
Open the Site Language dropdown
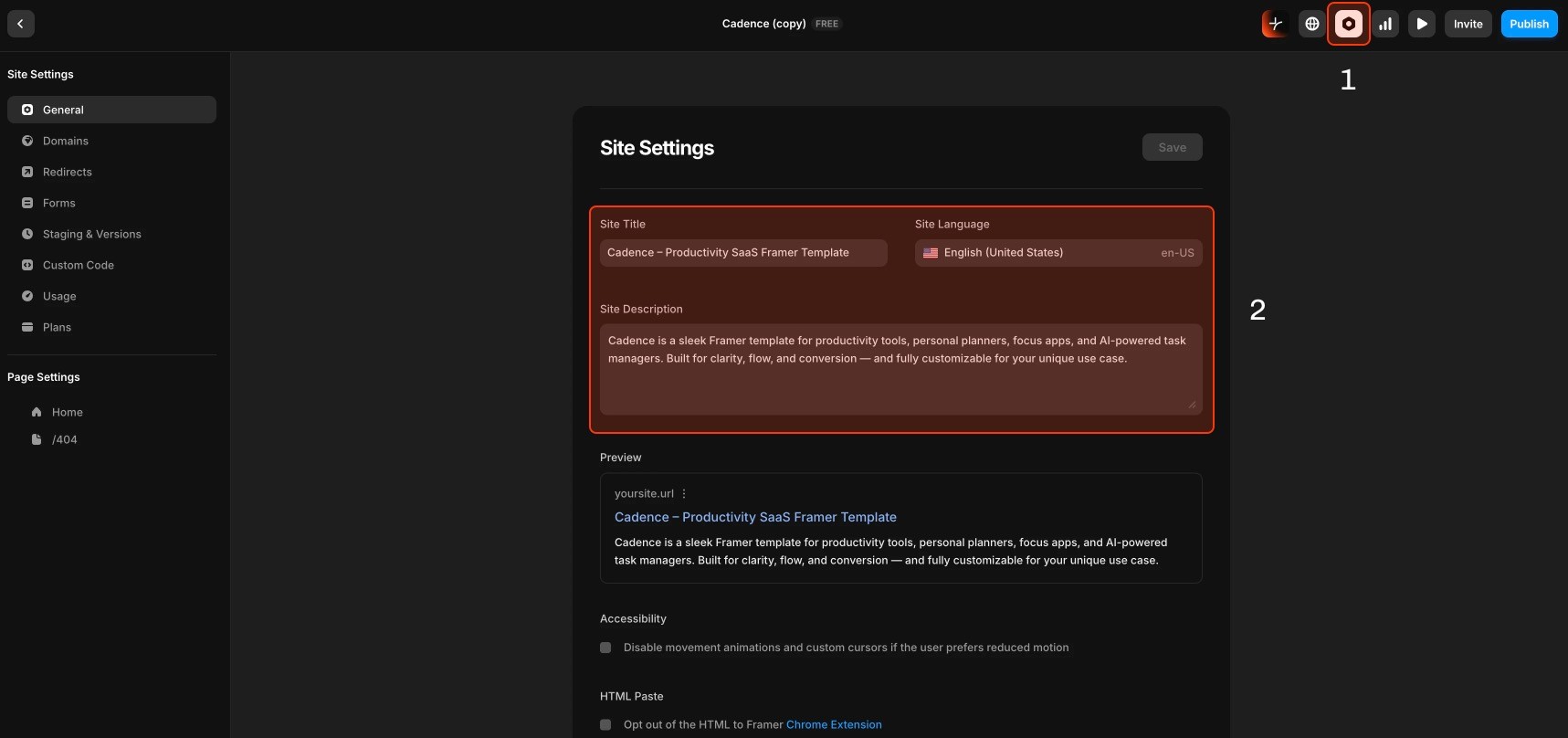[1058, 253]
